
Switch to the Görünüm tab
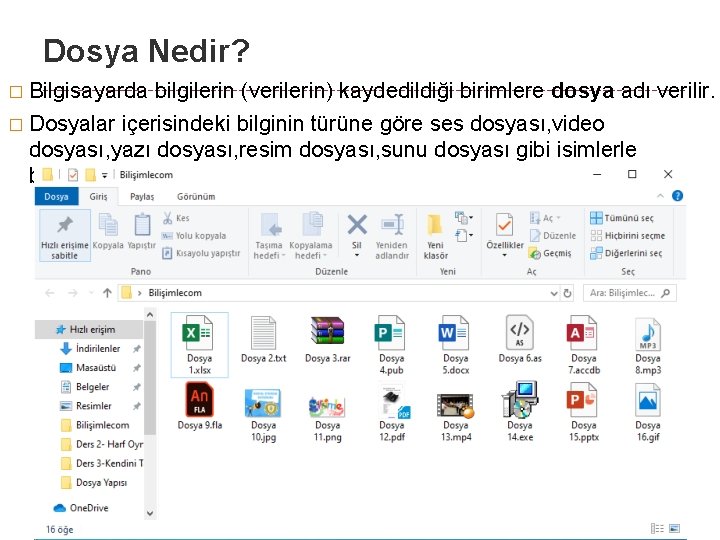coord(196,197)
